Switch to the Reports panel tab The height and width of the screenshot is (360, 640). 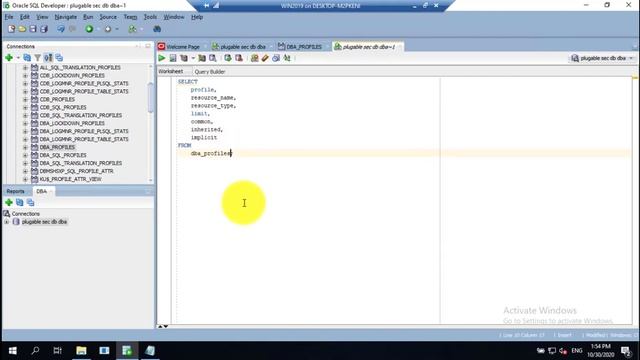[x=16, y=191]
